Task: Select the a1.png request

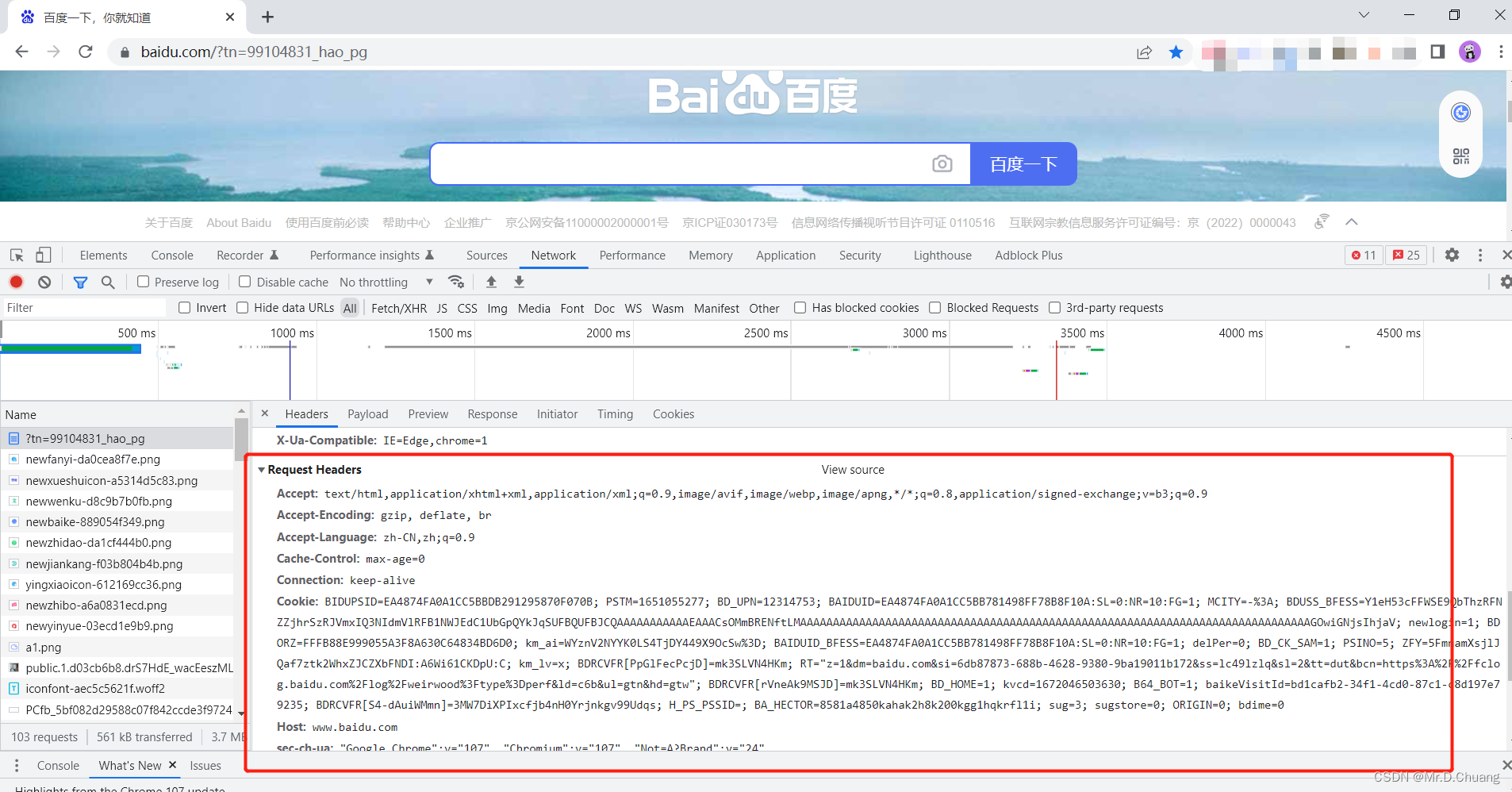Action: coord(44,647)
